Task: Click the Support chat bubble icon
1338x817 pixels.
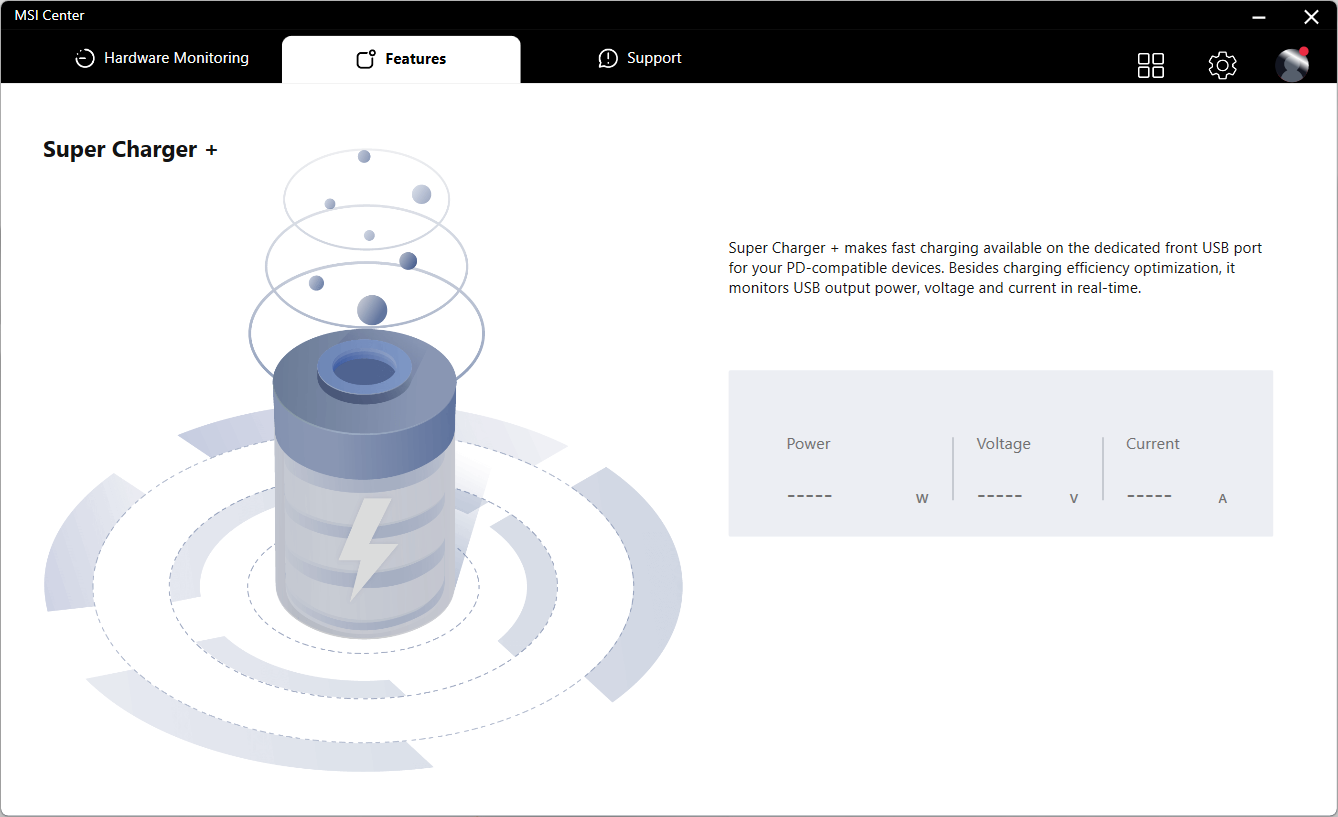Action: 608,59
